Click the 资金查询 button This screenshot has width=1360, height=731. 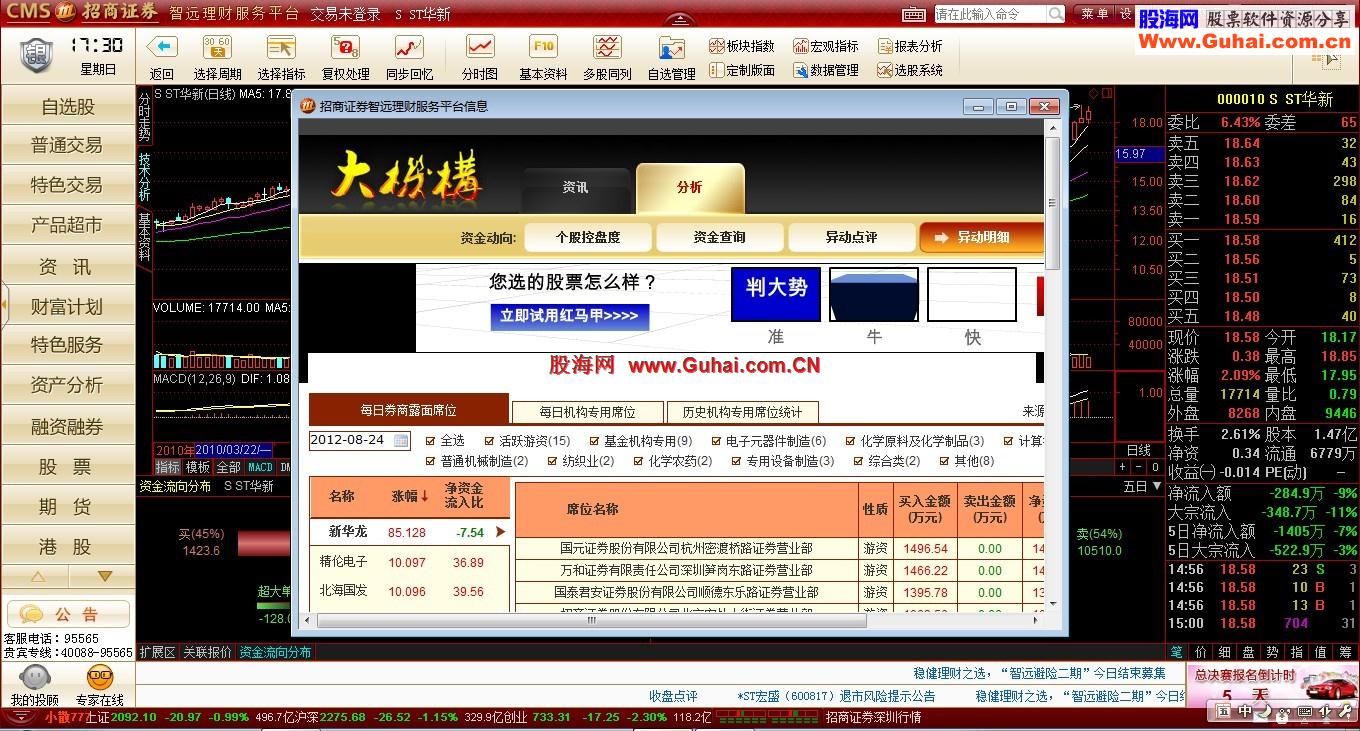(720, 237)
